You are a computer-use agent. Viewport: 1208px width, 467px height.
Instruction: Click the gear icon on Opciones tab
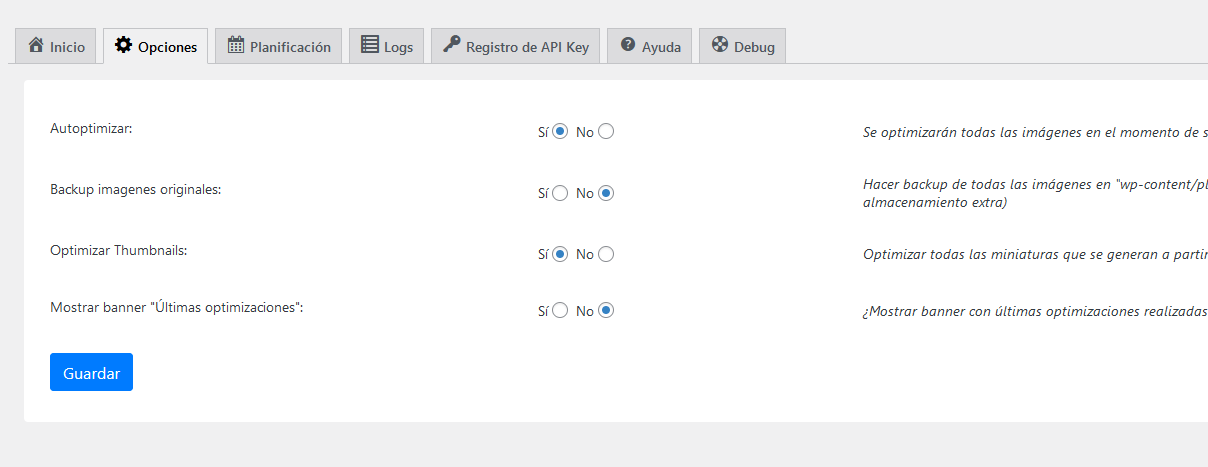pos(123,45)
